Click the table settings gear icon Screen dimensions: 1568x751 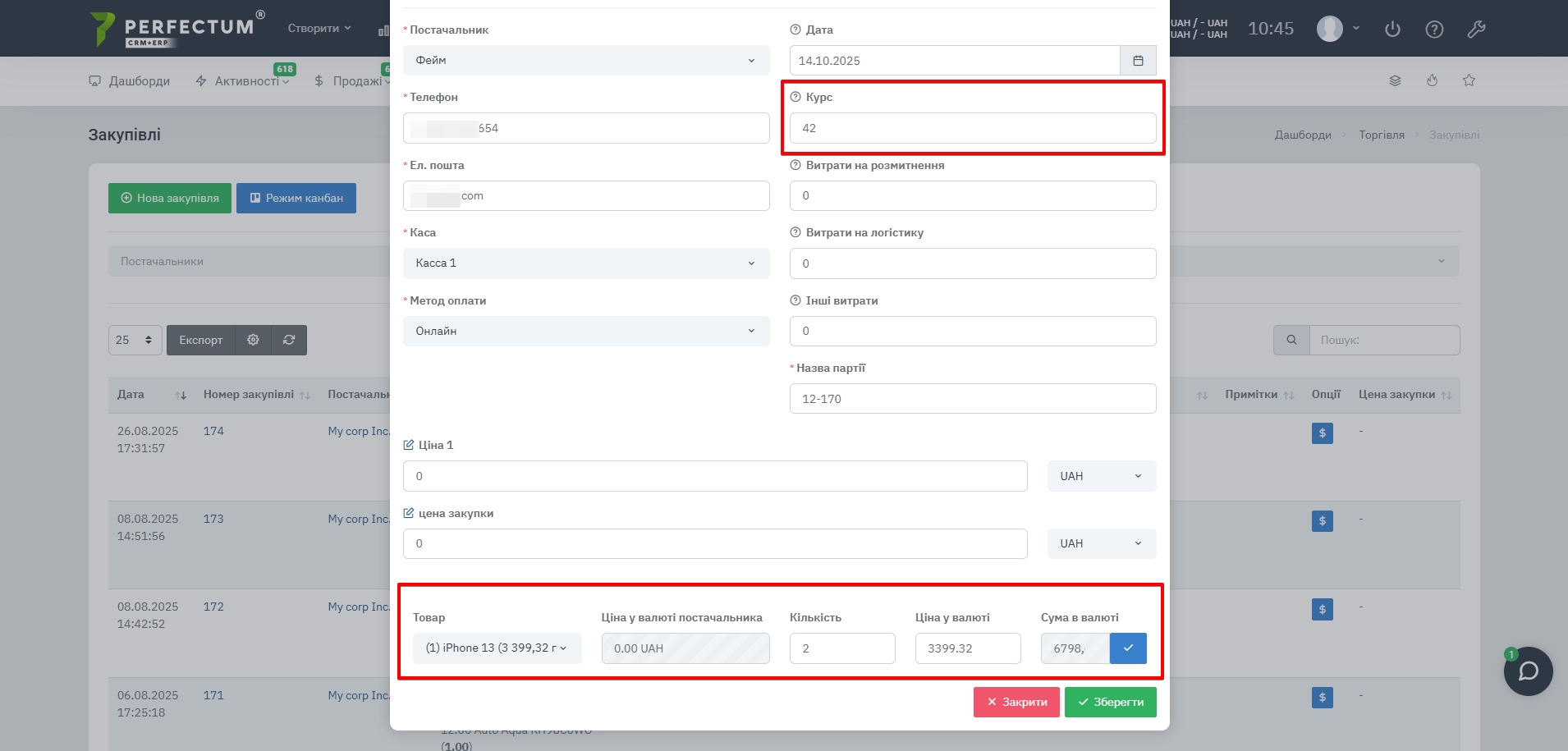pos(253,340)
